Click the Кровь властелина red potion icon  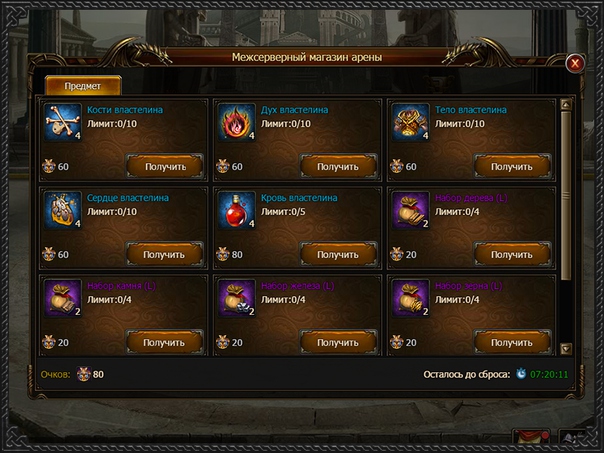point(237,210)
